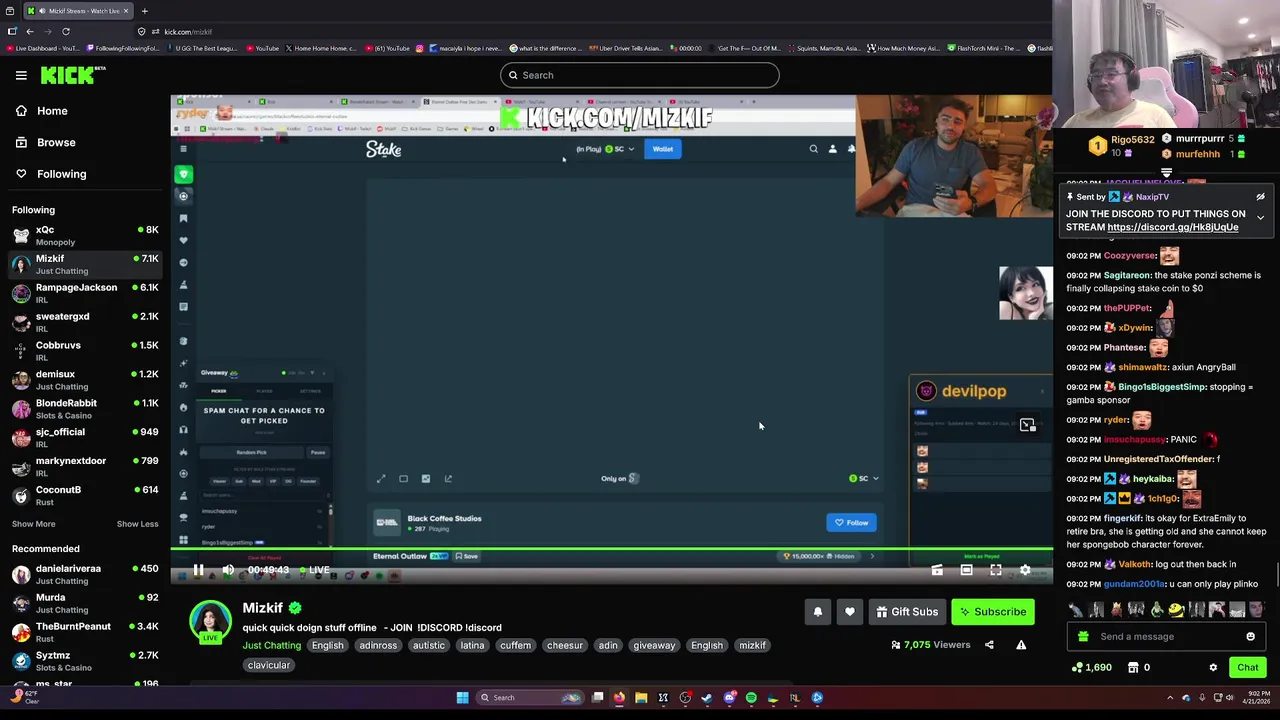Open the taskbar clock showing 9:02 PM
Screen dimensions: 1280x720
(x=1256, y=698)
